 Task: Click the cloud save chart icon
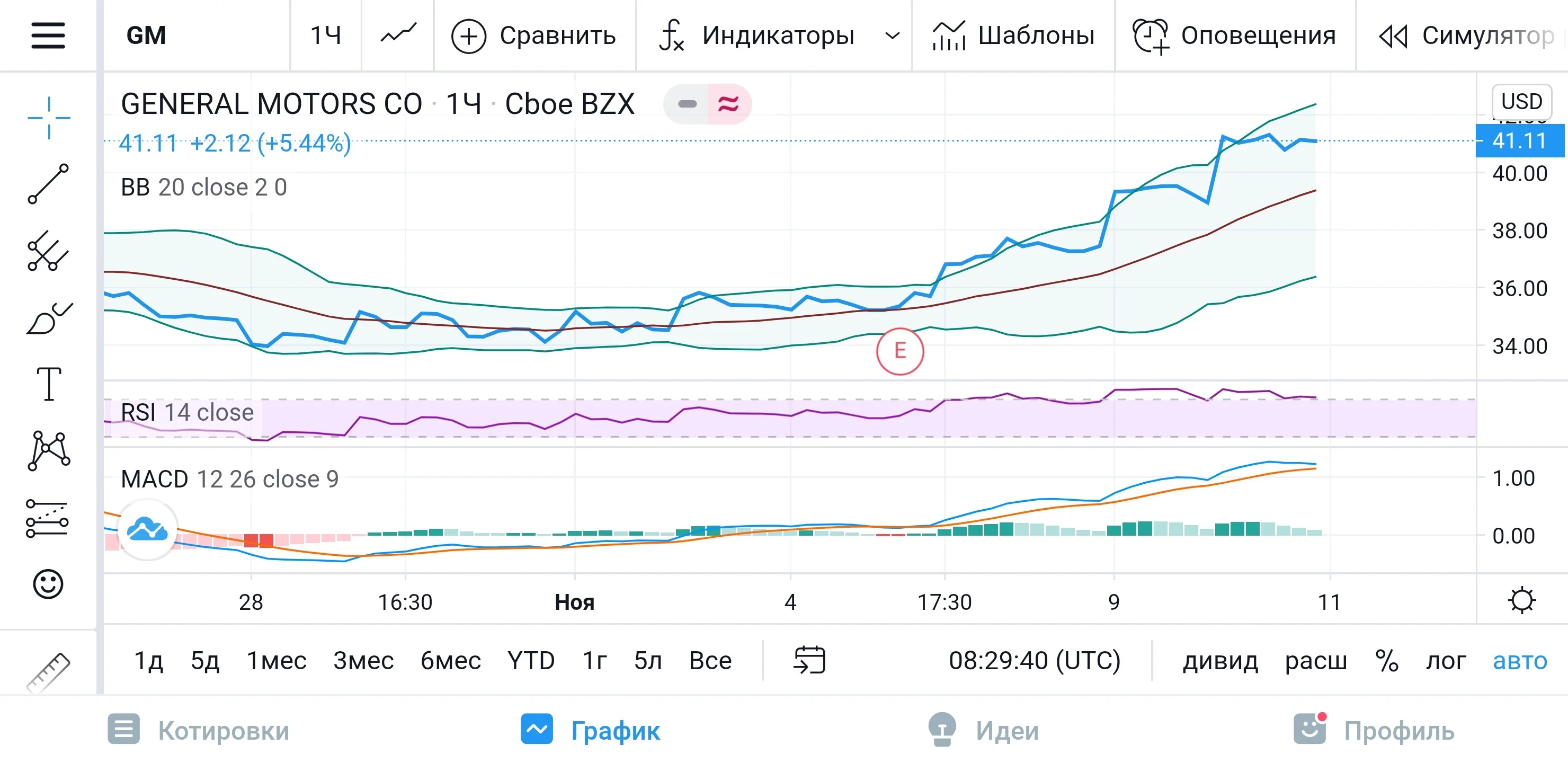(147, 530)
